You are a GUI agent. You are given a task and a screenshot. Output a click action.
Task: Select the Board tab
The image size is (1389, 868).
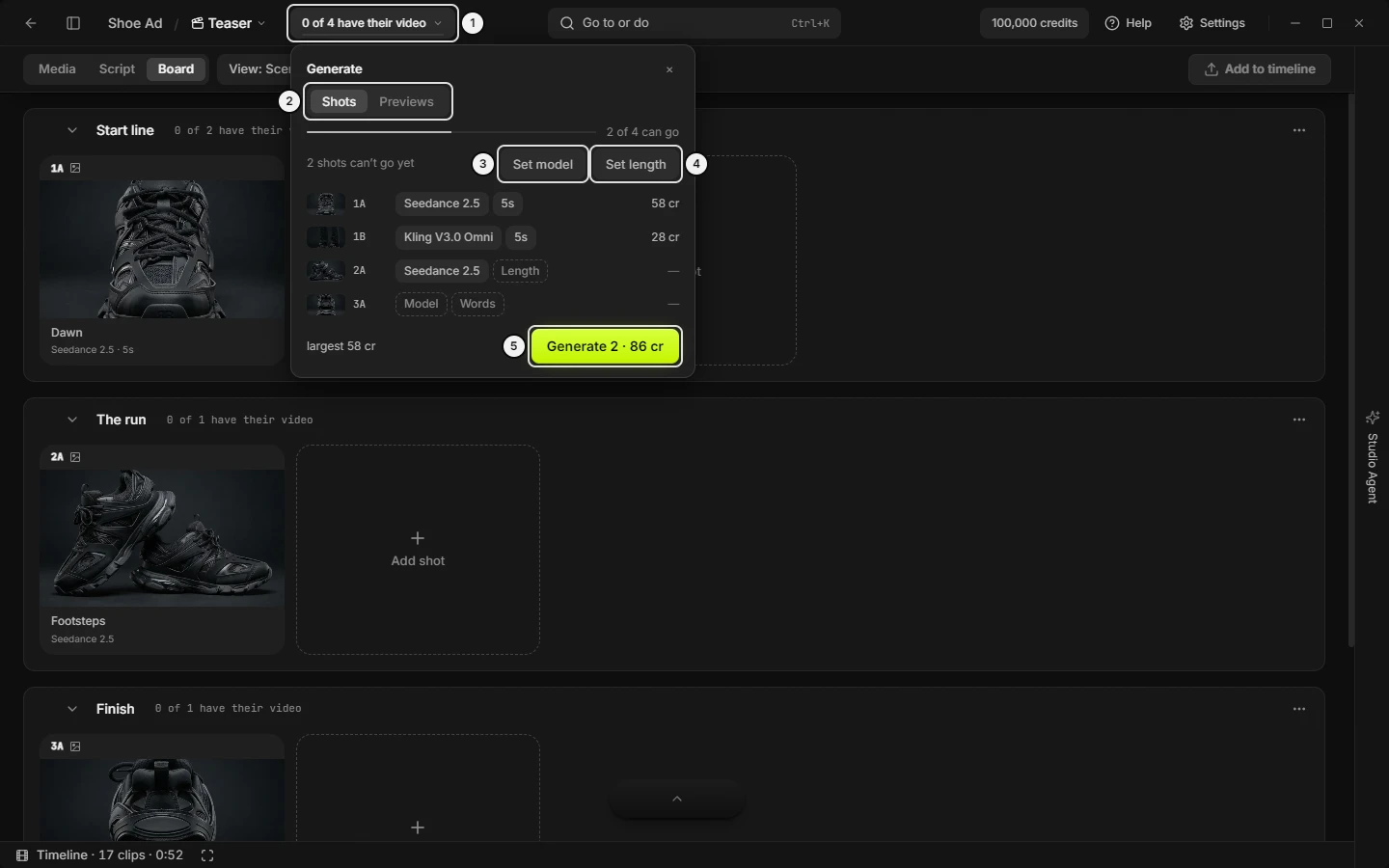click(176, 69)
